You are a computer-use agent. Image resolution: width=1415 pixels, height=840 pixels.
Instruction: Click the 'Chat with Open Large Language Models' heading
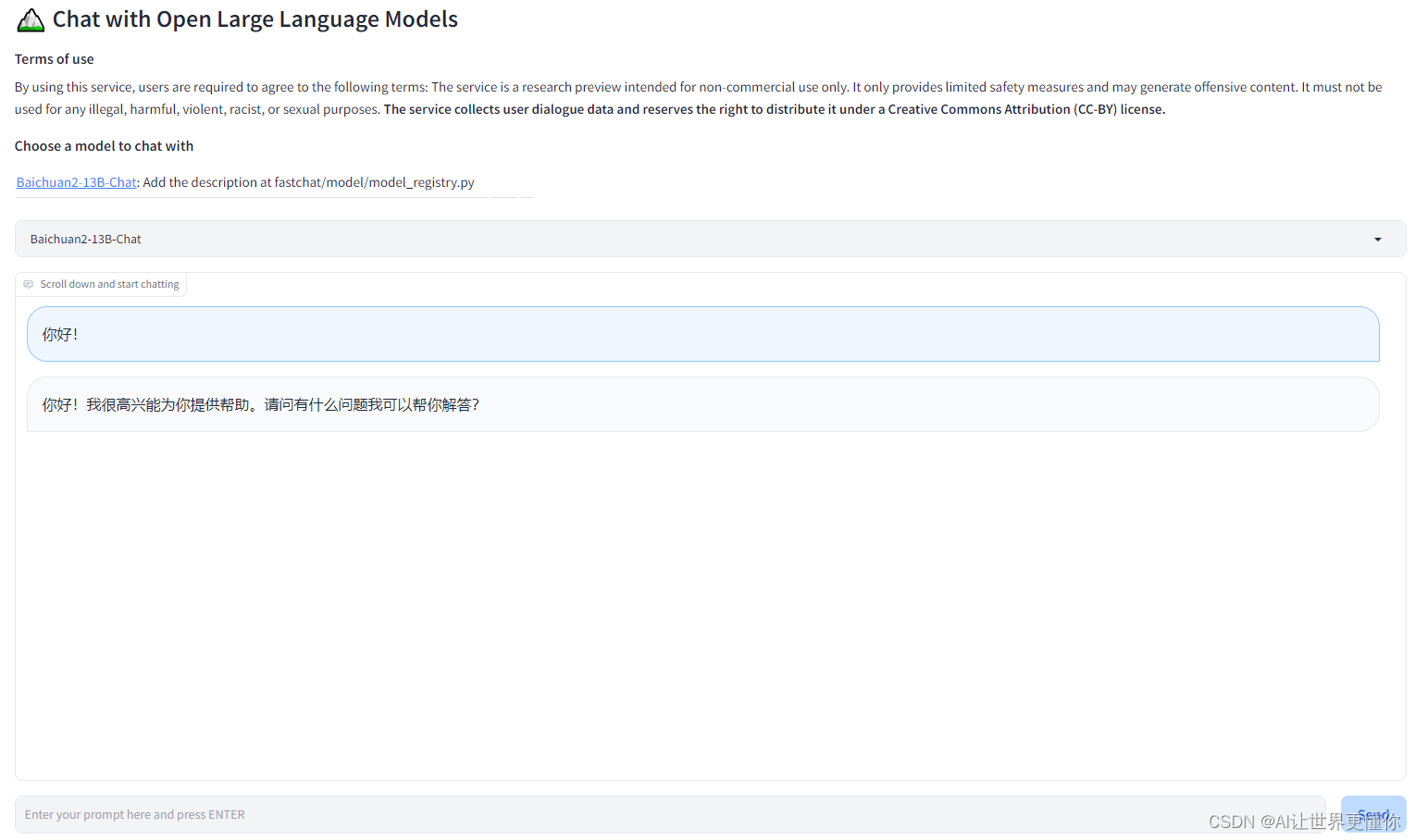point(255,19)
